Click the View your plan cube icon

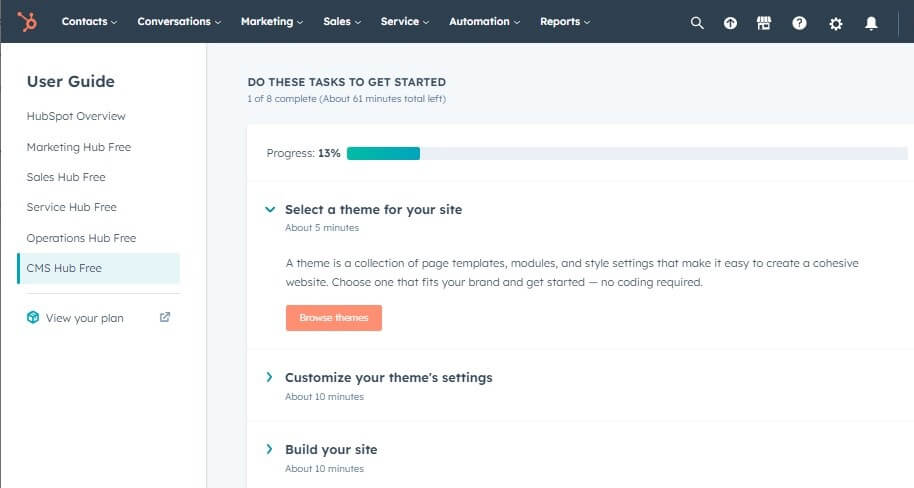tap(33, 317)
